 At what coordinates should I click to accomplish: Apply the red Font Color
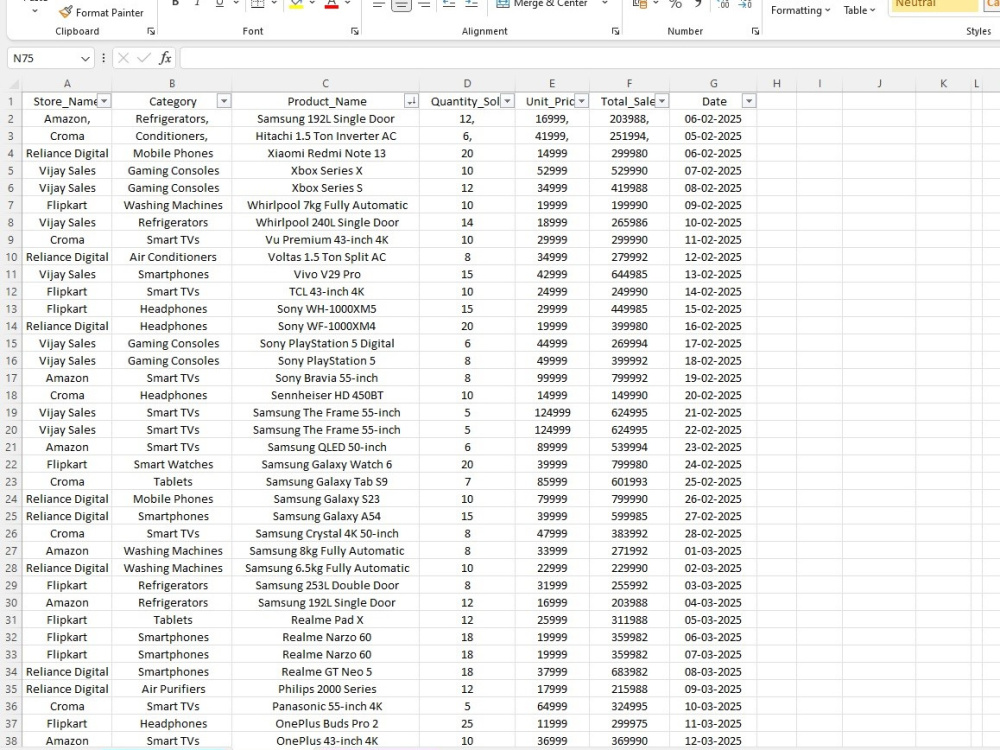331,3
